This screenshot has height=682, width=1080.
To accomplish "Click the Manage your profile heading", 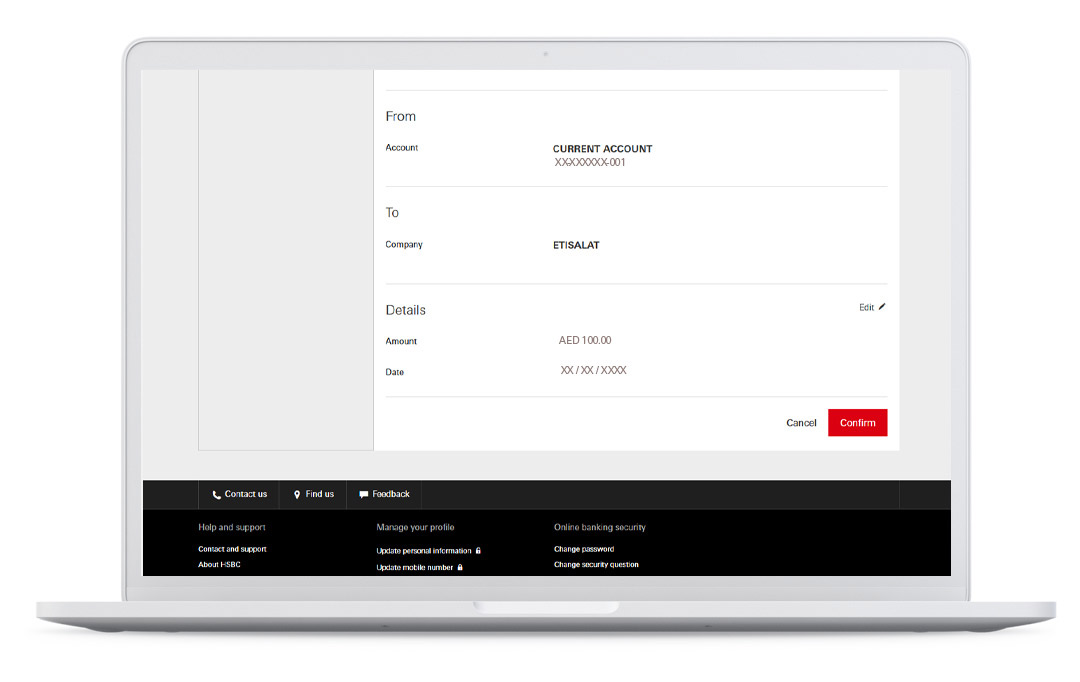I will [415, 527].
